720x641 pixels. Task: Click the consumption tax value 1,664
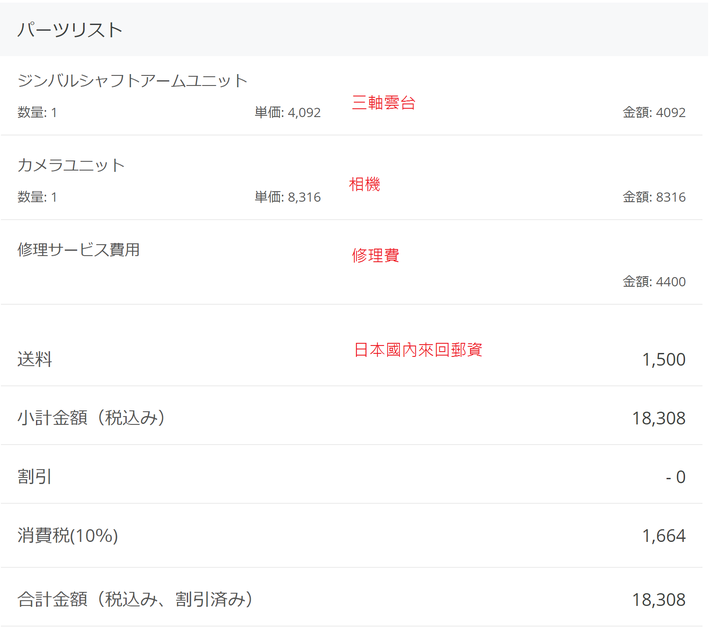click(x=664, y=536)
